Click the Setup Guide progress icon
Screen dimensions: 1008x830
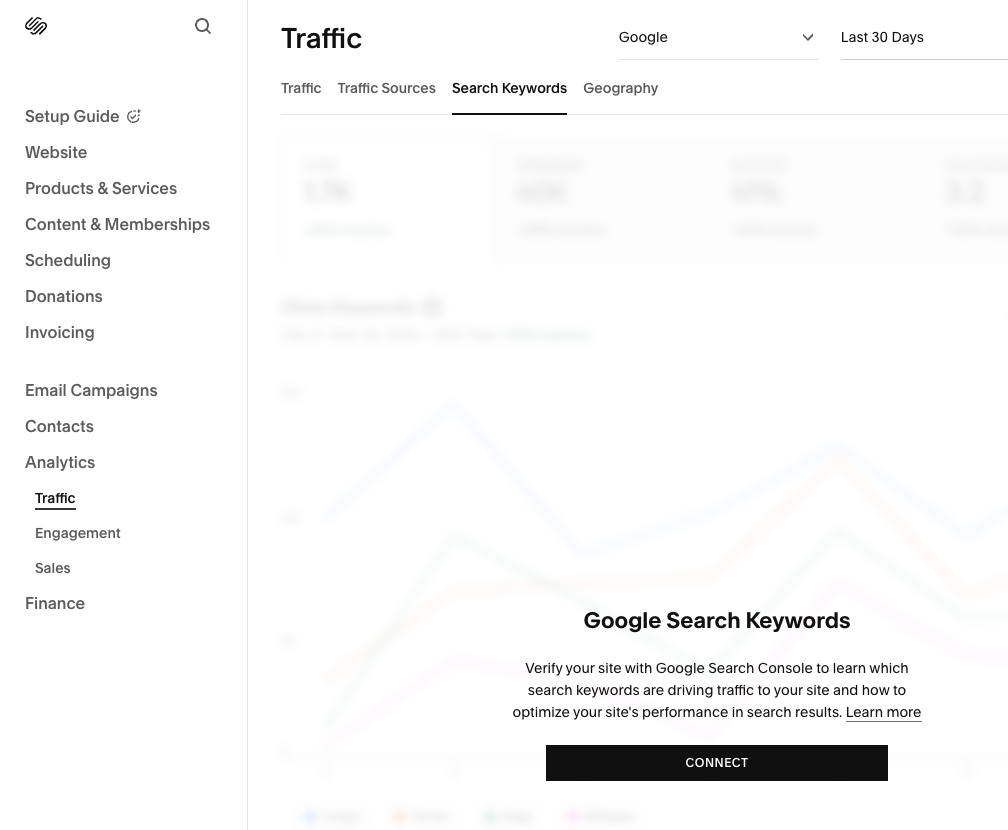click(134, 116)
